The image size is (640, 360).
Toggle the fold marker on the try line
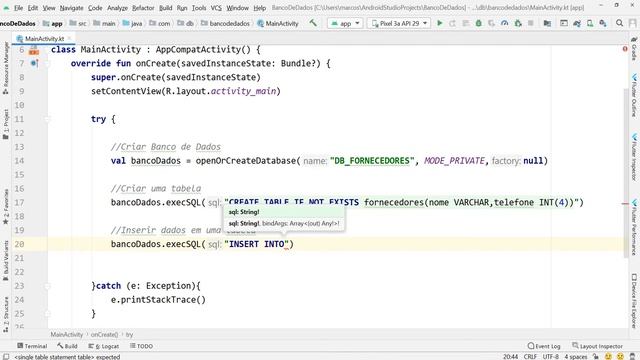[x=47, y=119]
